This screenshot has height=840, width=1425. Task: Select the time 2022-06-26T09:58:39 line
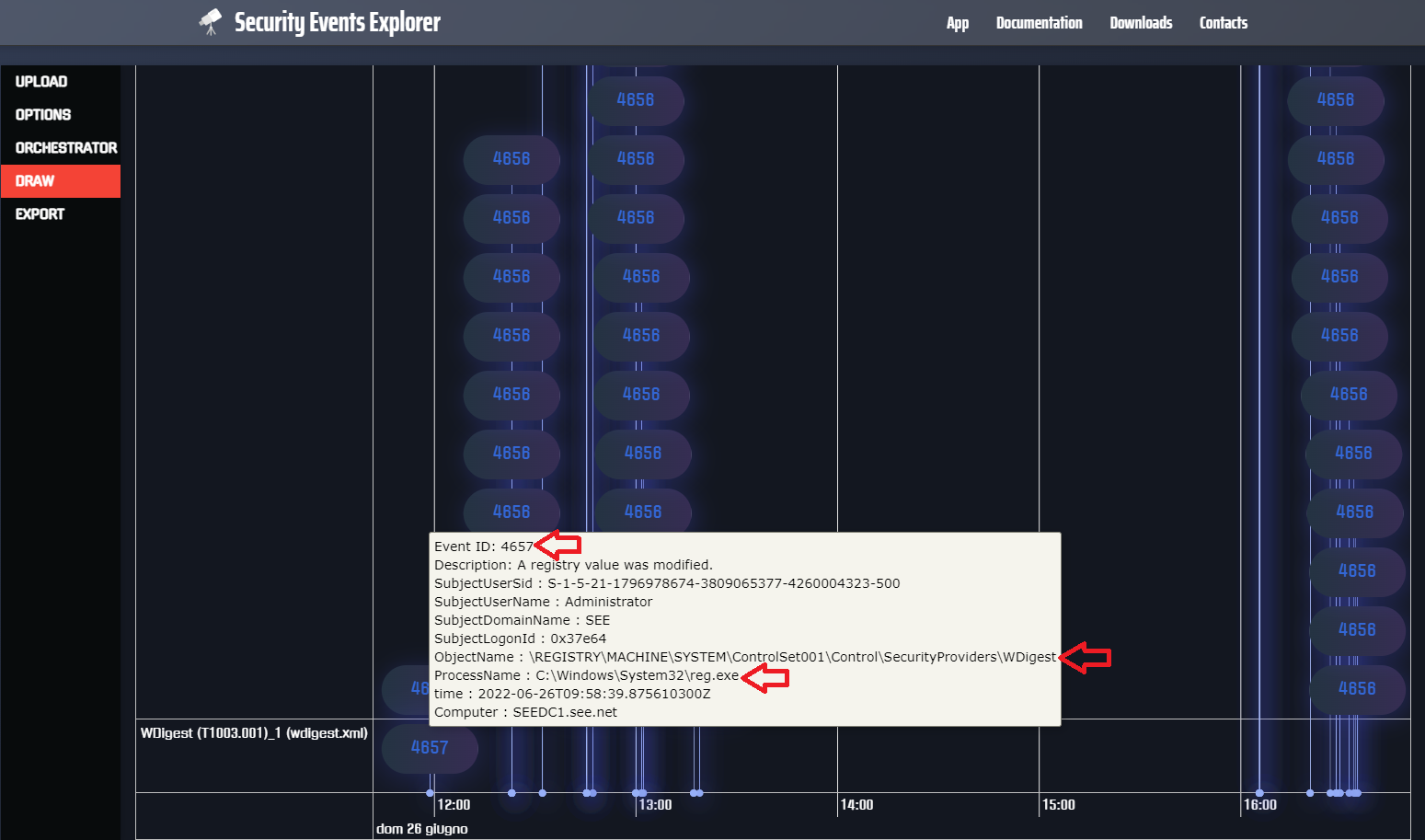[572, 694]
